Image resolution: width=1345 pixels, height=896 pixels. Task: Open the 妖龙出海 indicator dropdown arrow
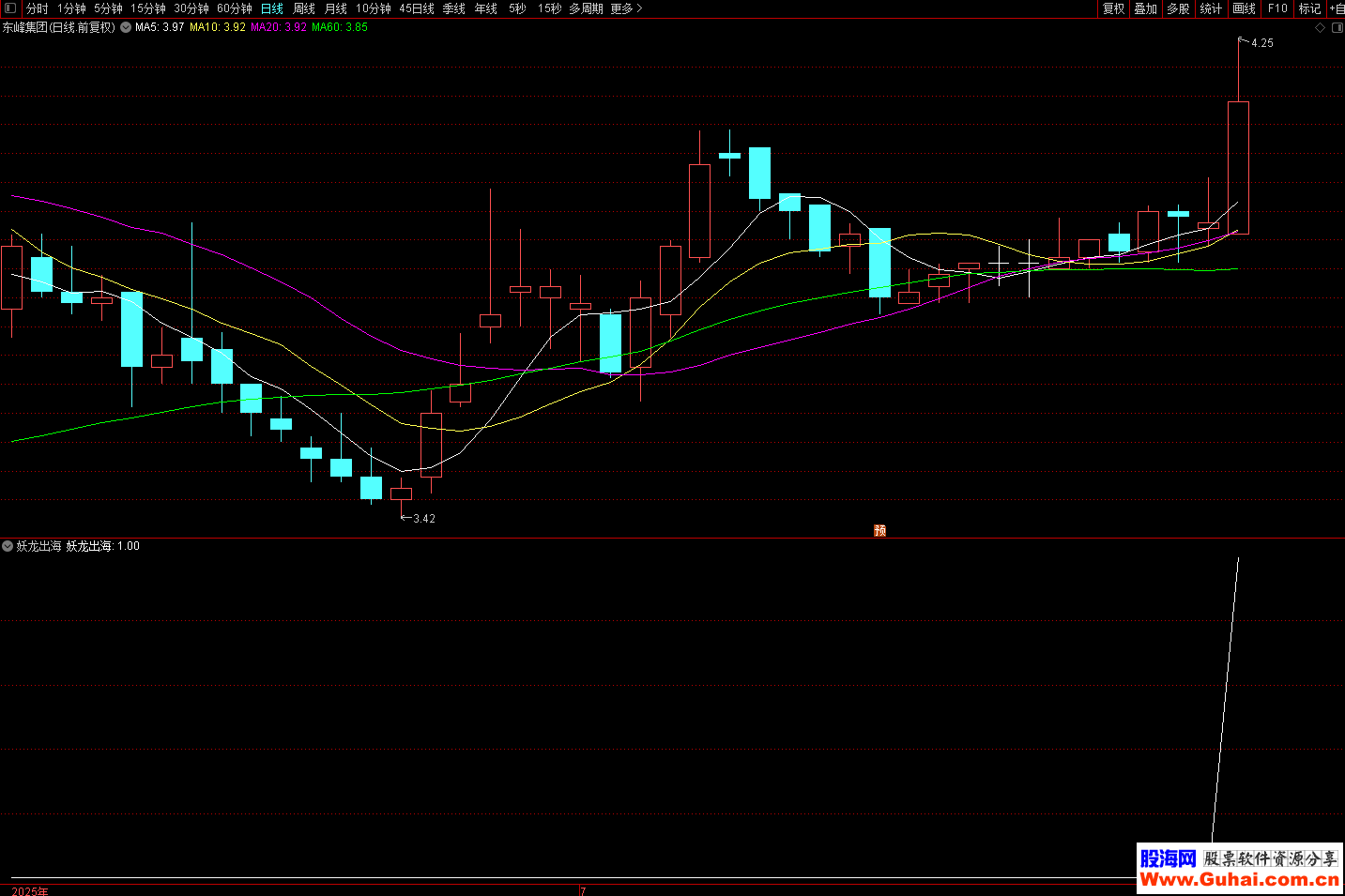pos(8,546)
